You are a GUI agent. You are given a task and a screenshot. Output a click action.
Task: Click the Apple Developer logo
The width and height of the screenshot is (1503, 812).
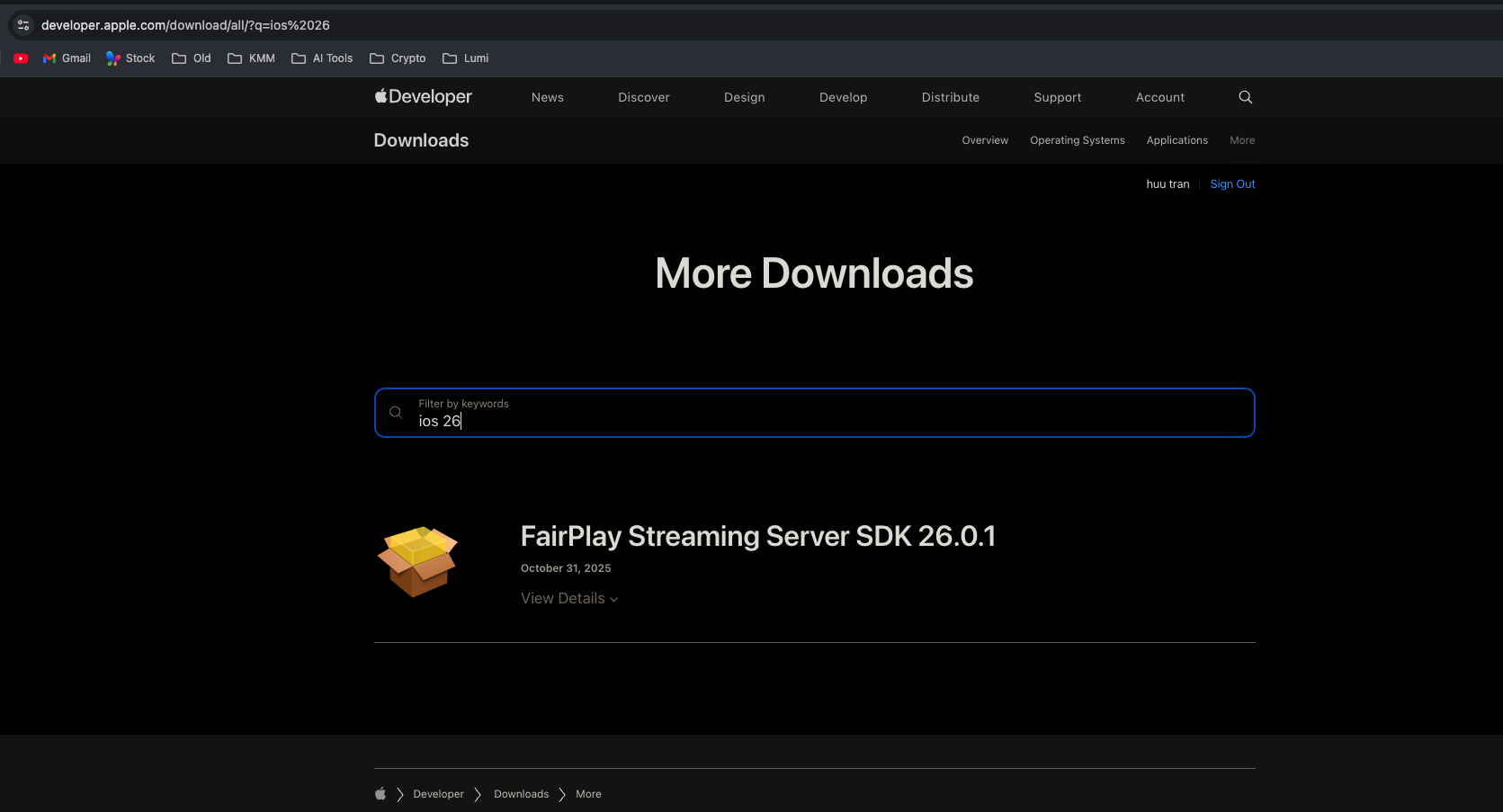[423, 97]
